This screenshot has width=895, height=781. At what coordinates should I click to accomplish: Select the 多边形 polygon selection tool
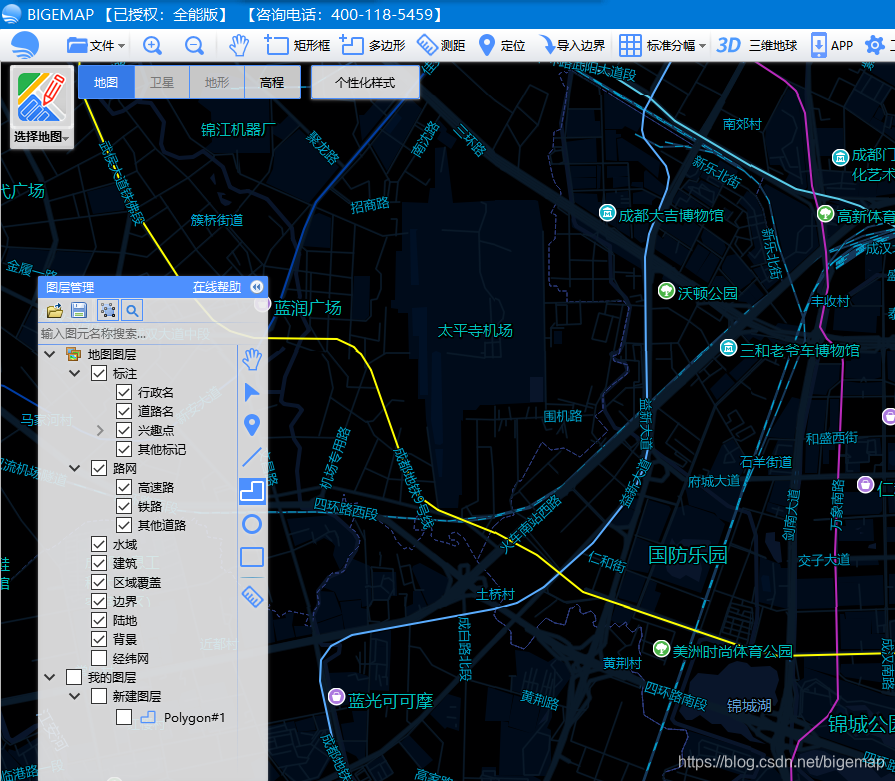point(372,45)
